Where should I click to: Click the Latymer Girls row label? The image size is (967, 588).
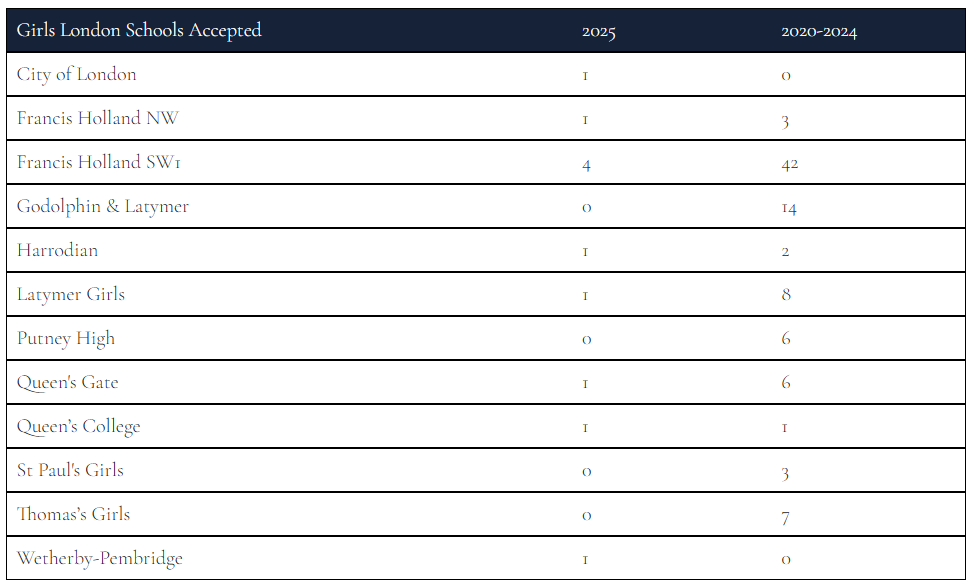71,294
